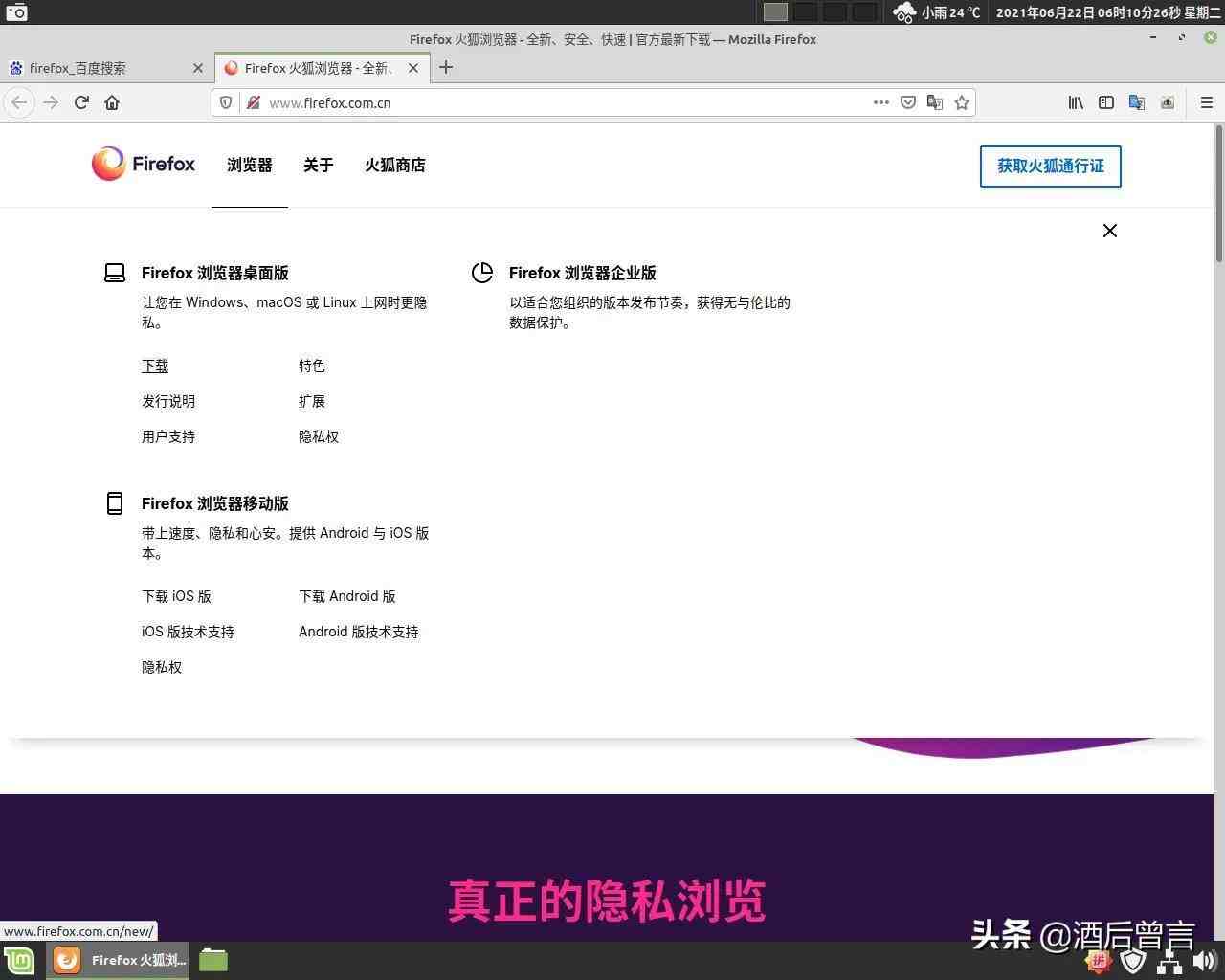Close the firefox_百度搜索 tab
Screen dimensions: 1225x980
tap(198, 68)
